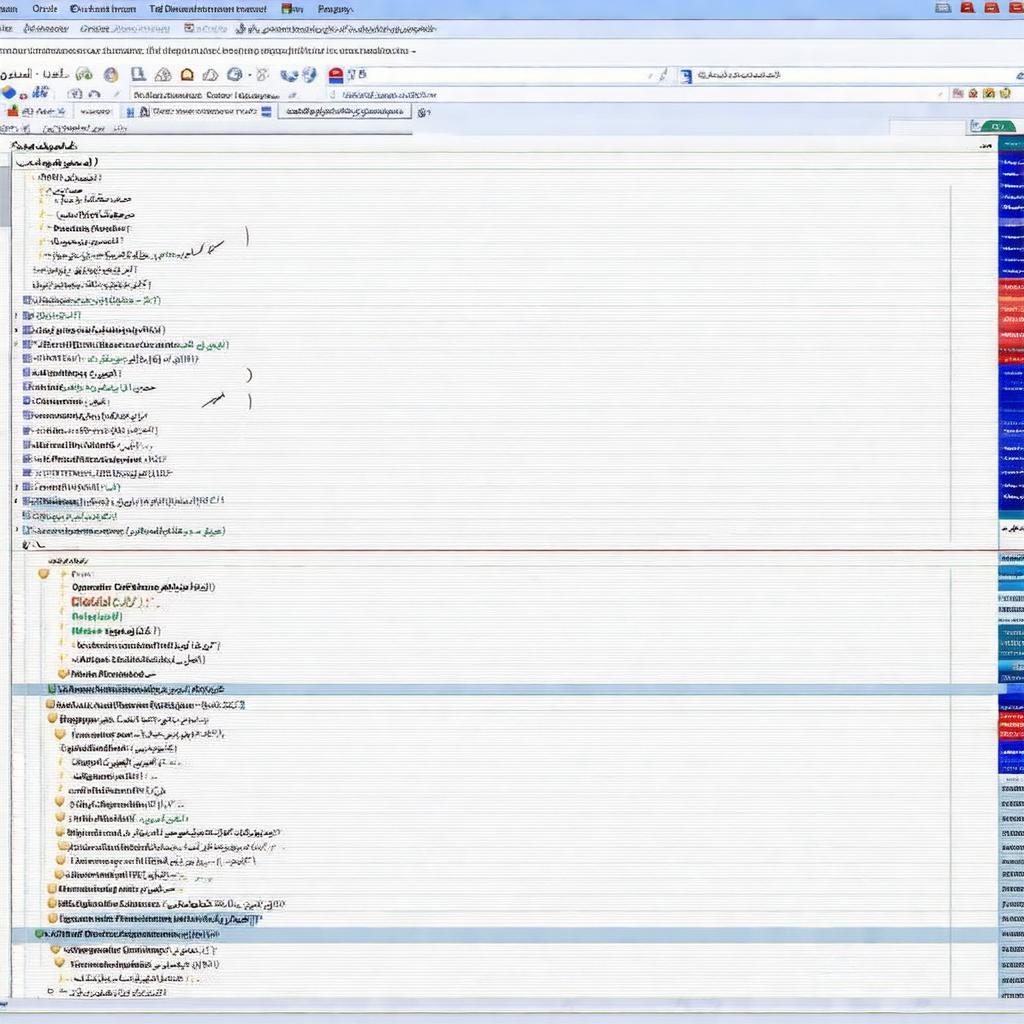The height and width of the screenshot is (1024, 1024).
Task: Click the boxed button in the third toolbar row
Action: click(345, 111)
